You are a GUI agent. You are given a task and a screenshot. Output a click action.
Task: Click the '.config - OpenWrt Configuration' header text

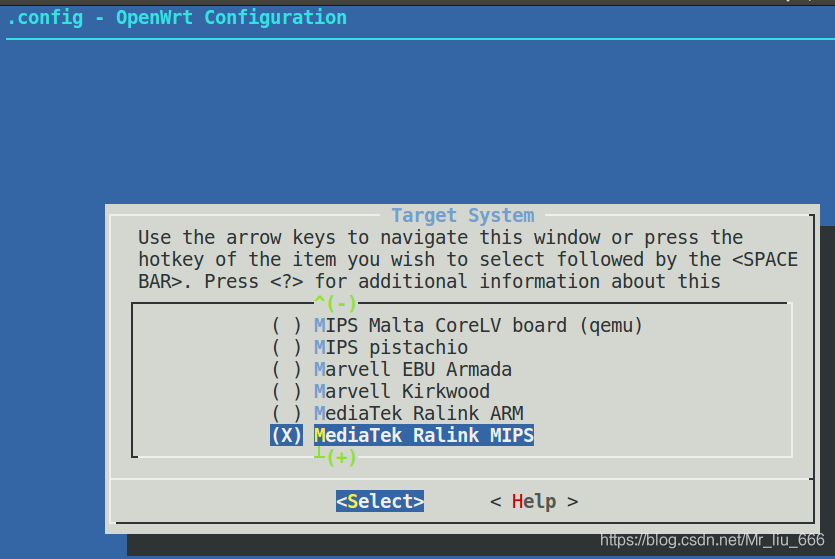pos(177,18)
